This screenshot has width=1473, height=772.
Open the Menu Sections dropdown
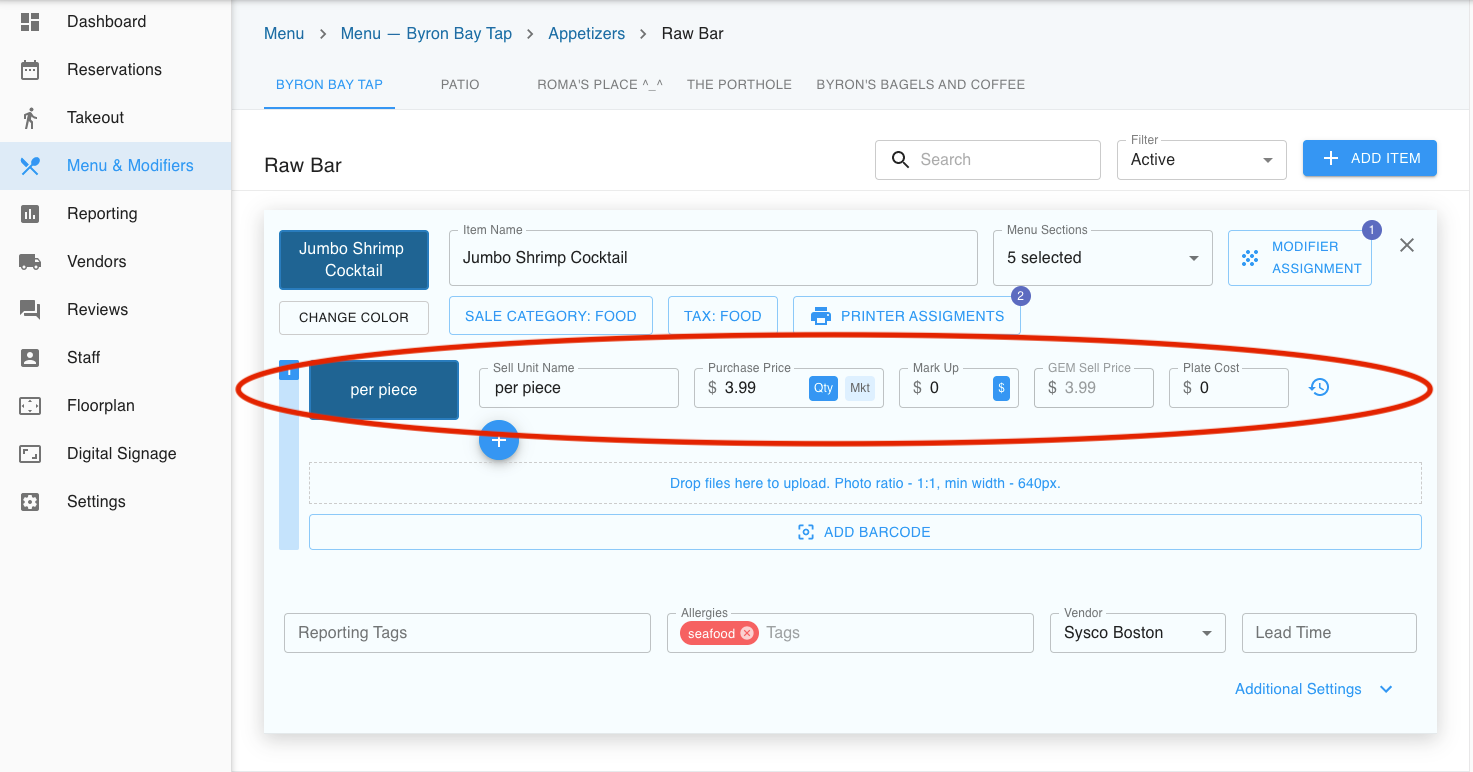[x=1102, y=258]
